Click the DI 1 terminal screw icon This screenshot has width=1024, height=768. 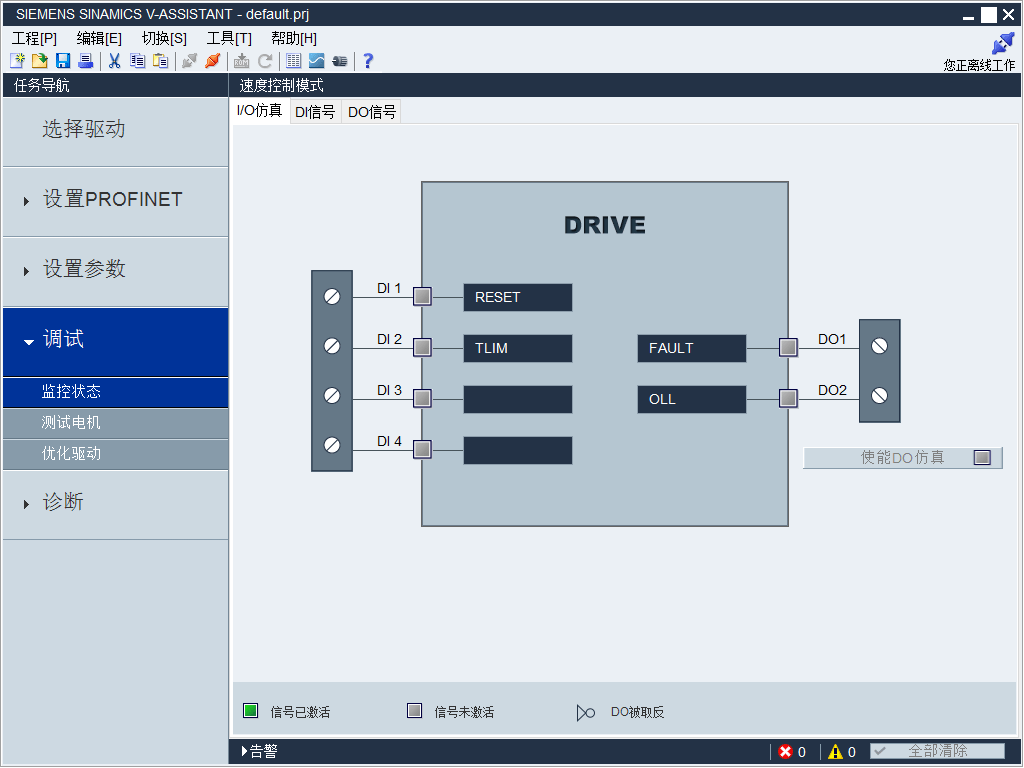tap(332, 296)
